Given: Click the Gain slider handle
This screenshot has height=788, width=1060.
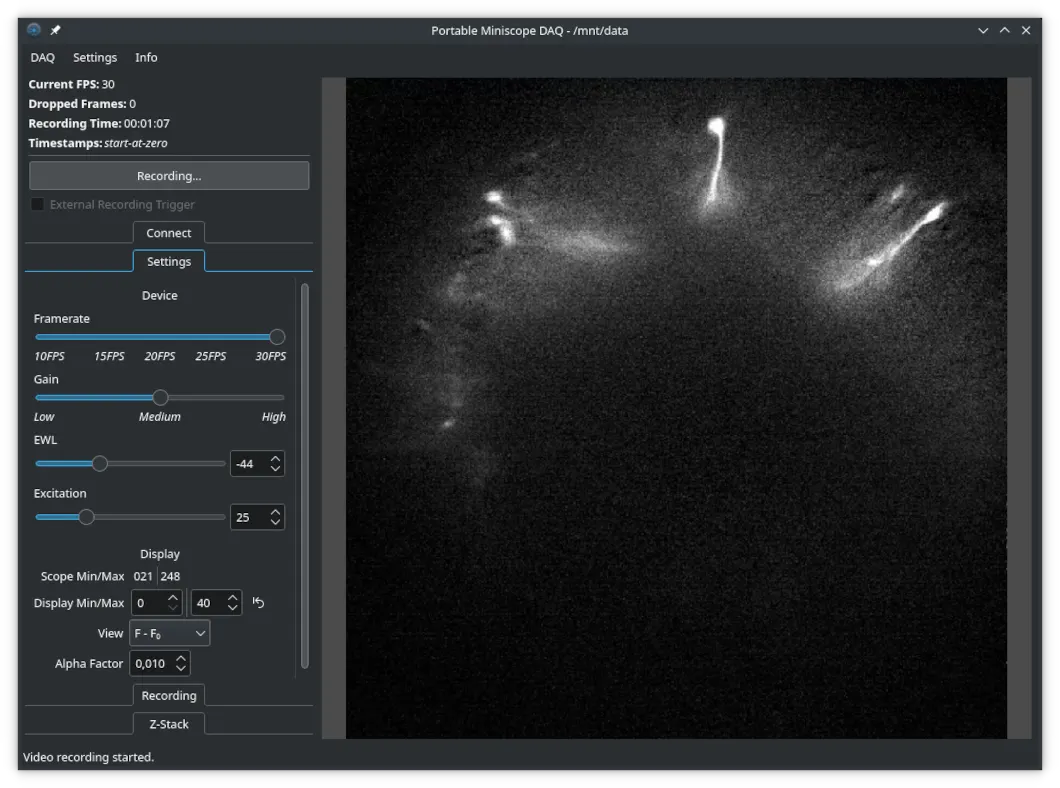Looking at the screenshot, I should 160,397.
